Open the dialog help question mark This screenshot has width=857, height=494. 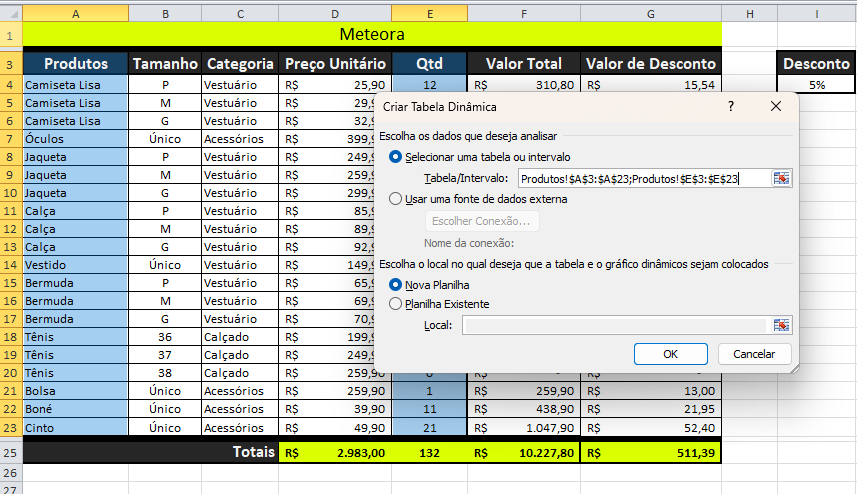731,107
